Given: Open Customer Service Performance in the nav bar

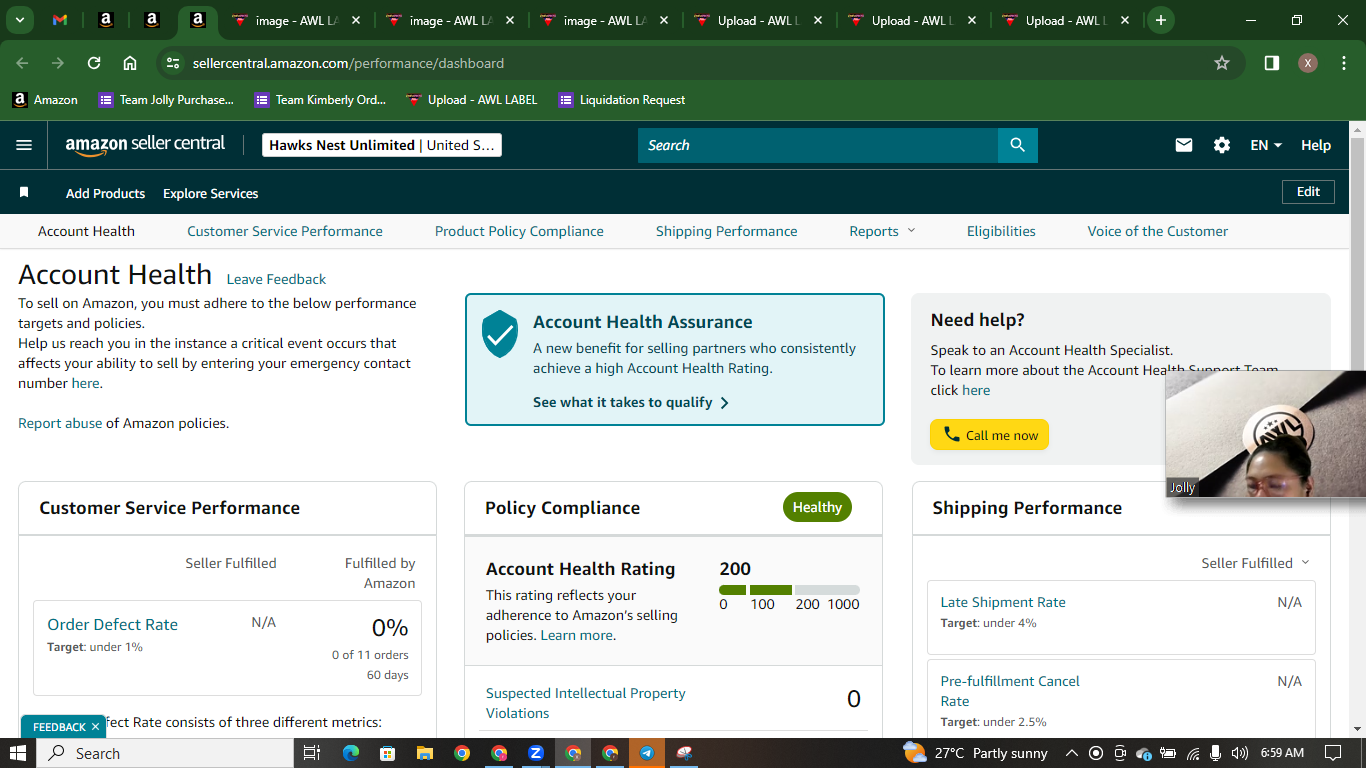Looking at the screenshot, I should (285, 231).
